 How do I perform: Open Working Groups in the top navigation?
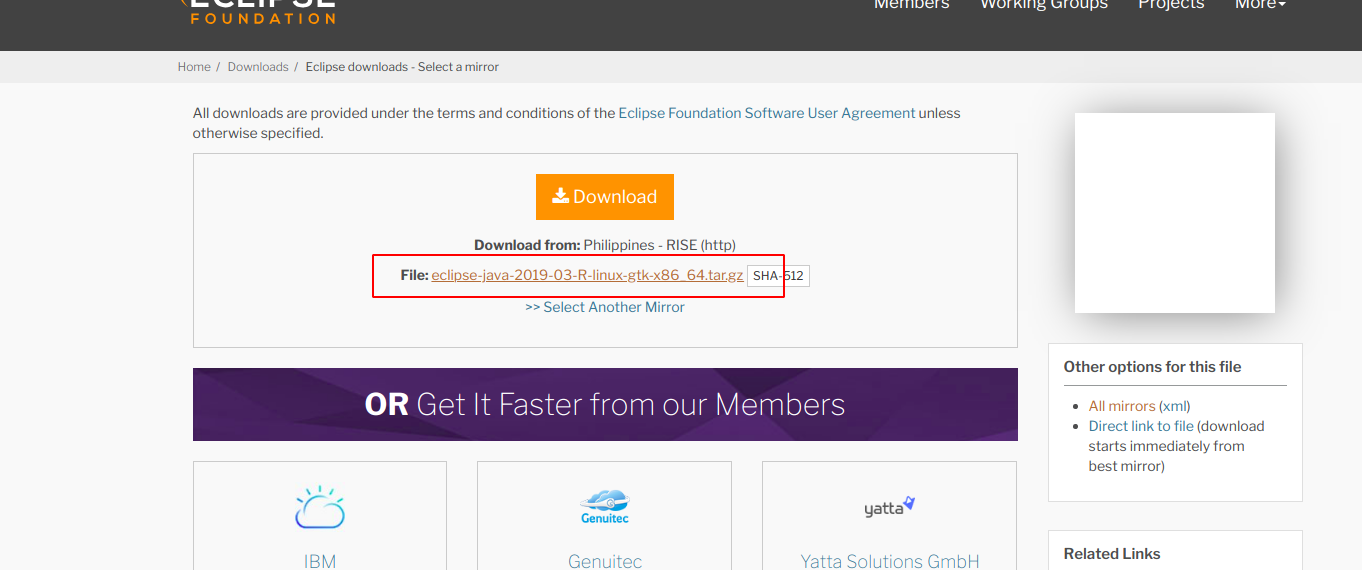[1044, 6]
